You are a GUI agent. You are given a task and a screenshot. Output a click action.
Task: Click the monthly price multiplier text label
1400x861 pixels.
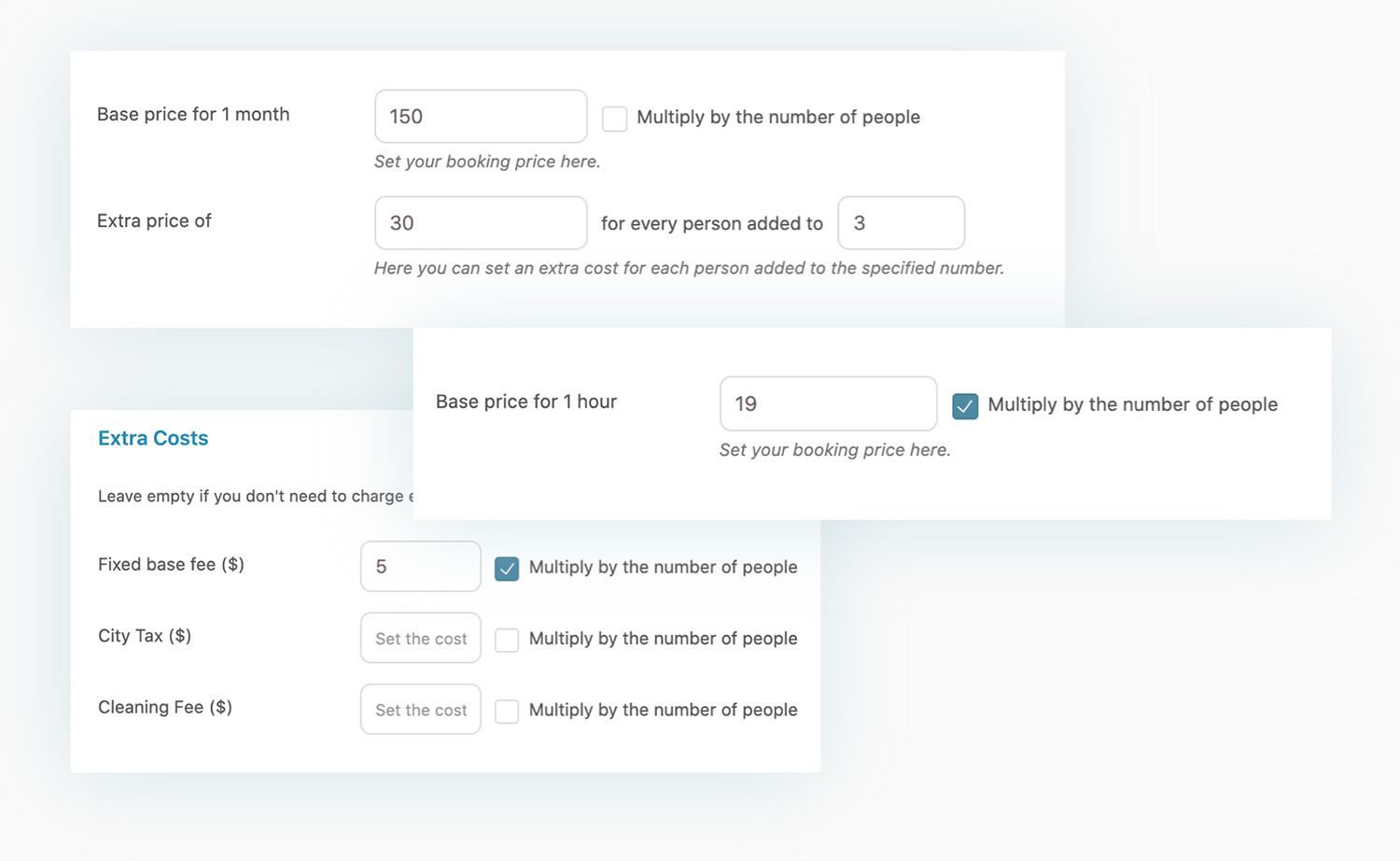click(x=778, y=117)
